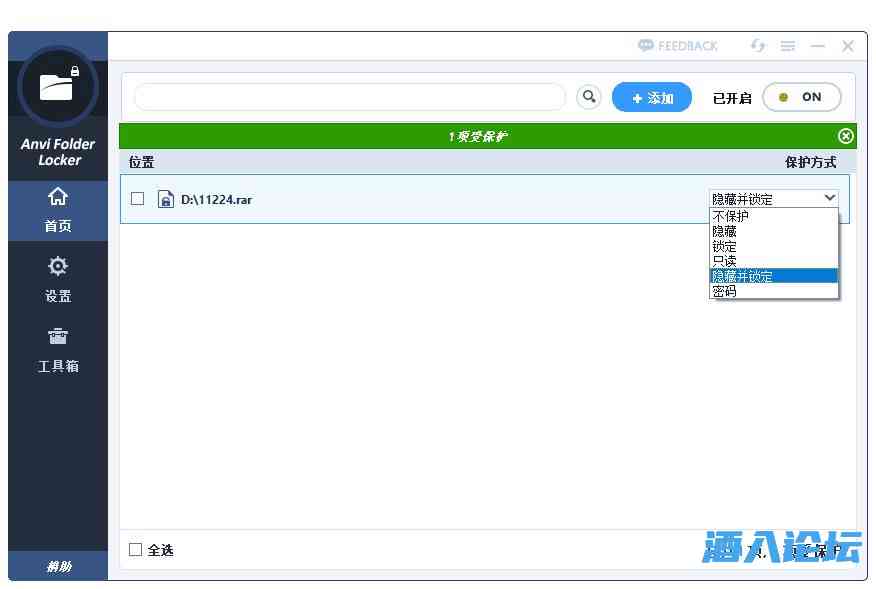Open the 帮助 item at bottom left

(x=57, y=564)
